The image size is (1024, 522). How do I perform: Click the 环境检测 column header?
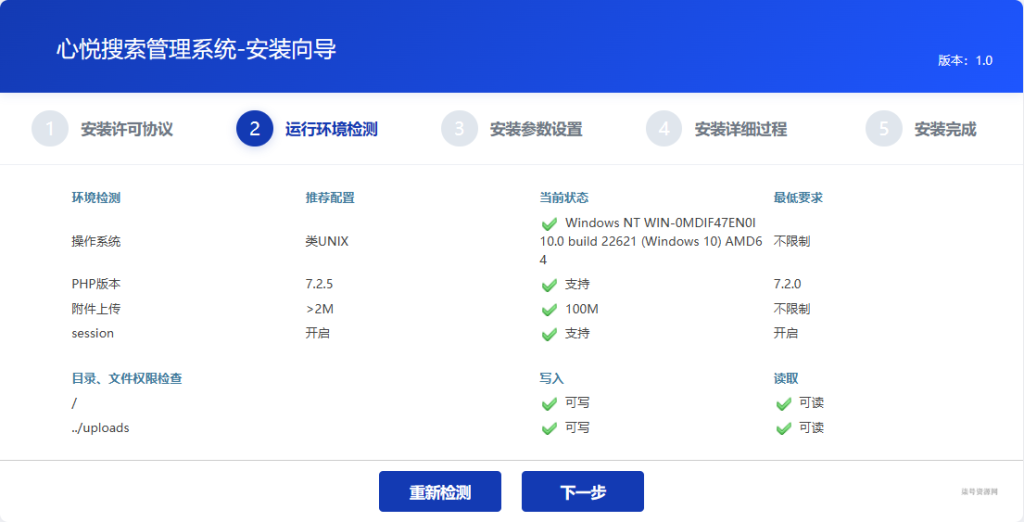coord(96,198)
